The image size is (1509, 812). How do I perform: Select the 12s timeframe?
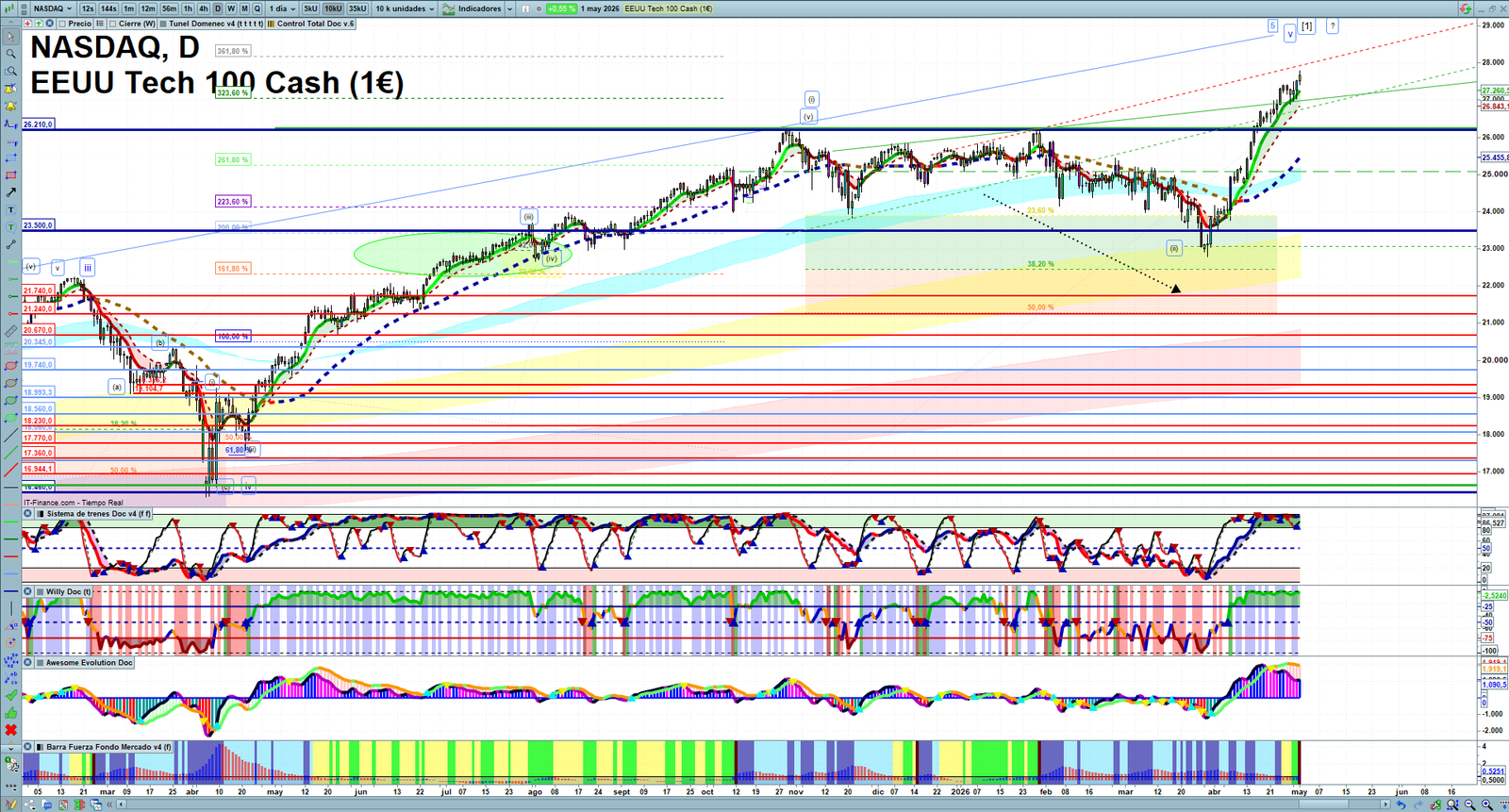[x=88, y=8]
